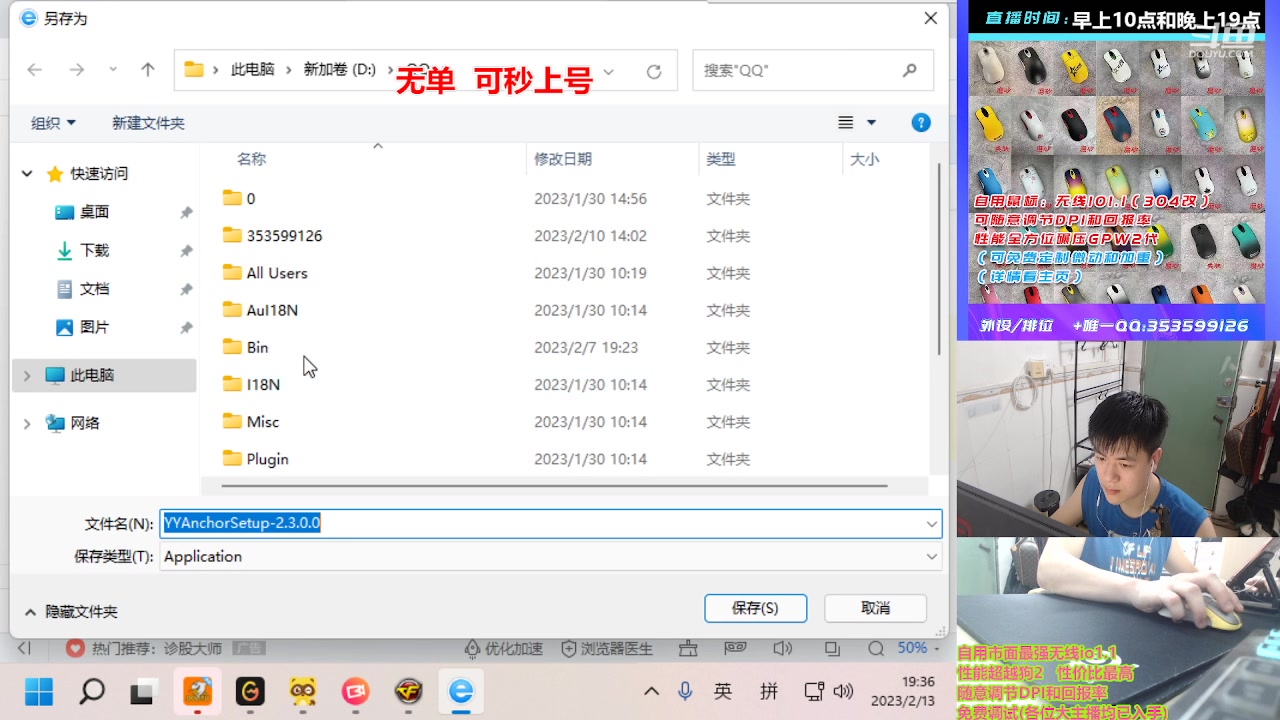1280x720 pixels.
Task: Open Task View on the taskbar
Action: tap(145, 691)
